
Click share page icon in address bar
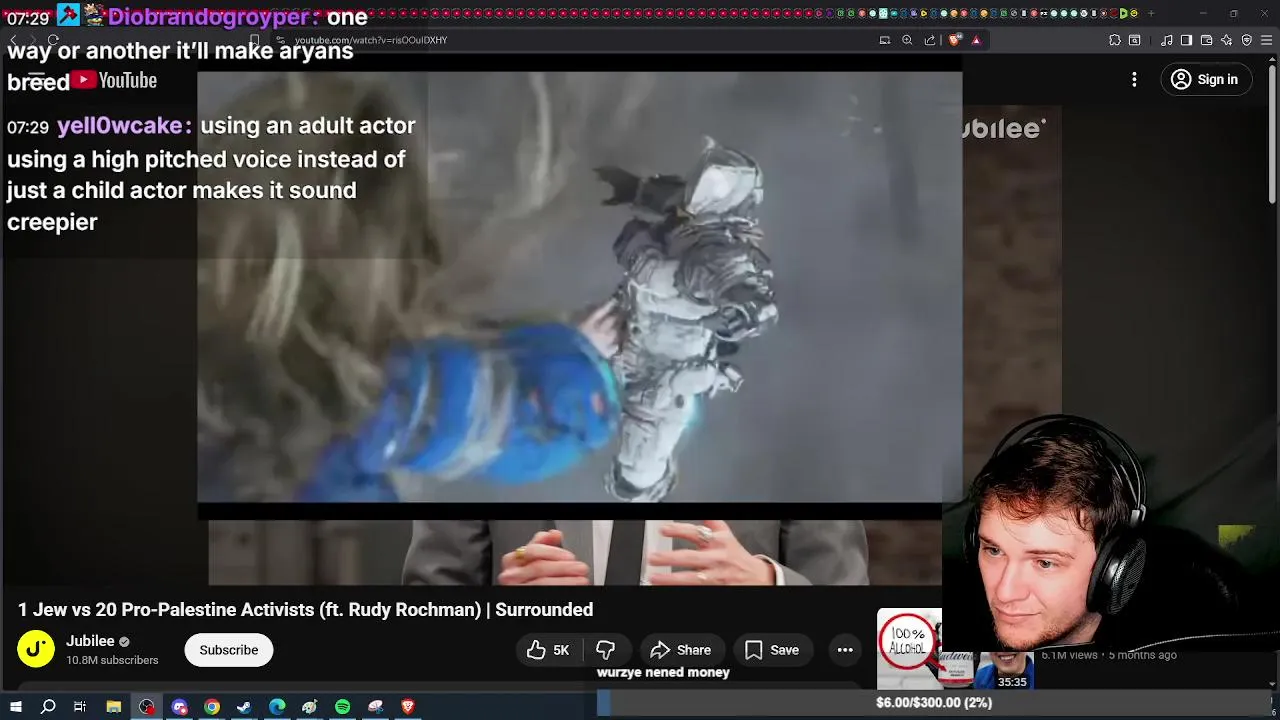930,40
